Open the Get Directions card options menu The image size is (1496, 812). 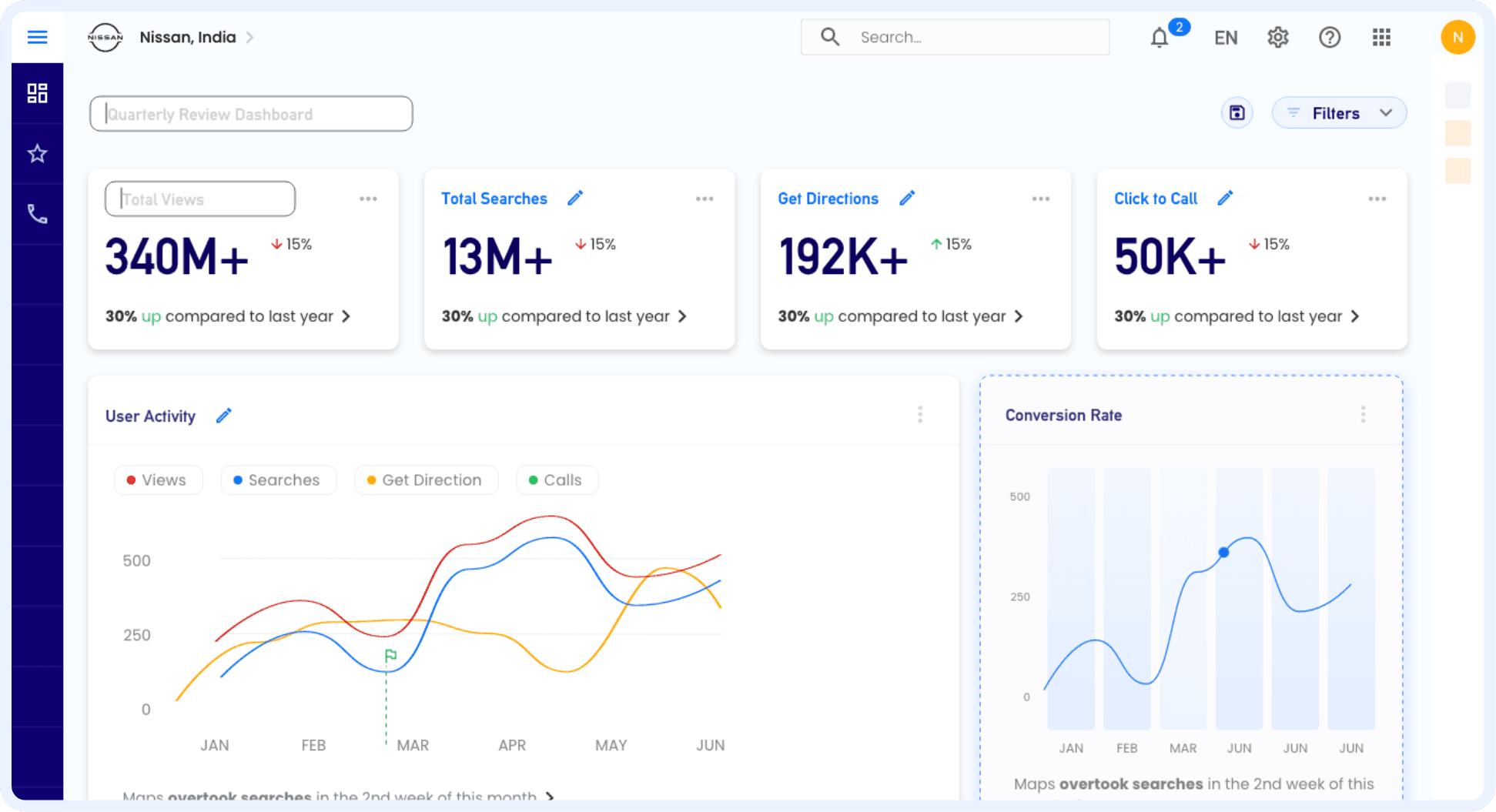(1041, 199)
